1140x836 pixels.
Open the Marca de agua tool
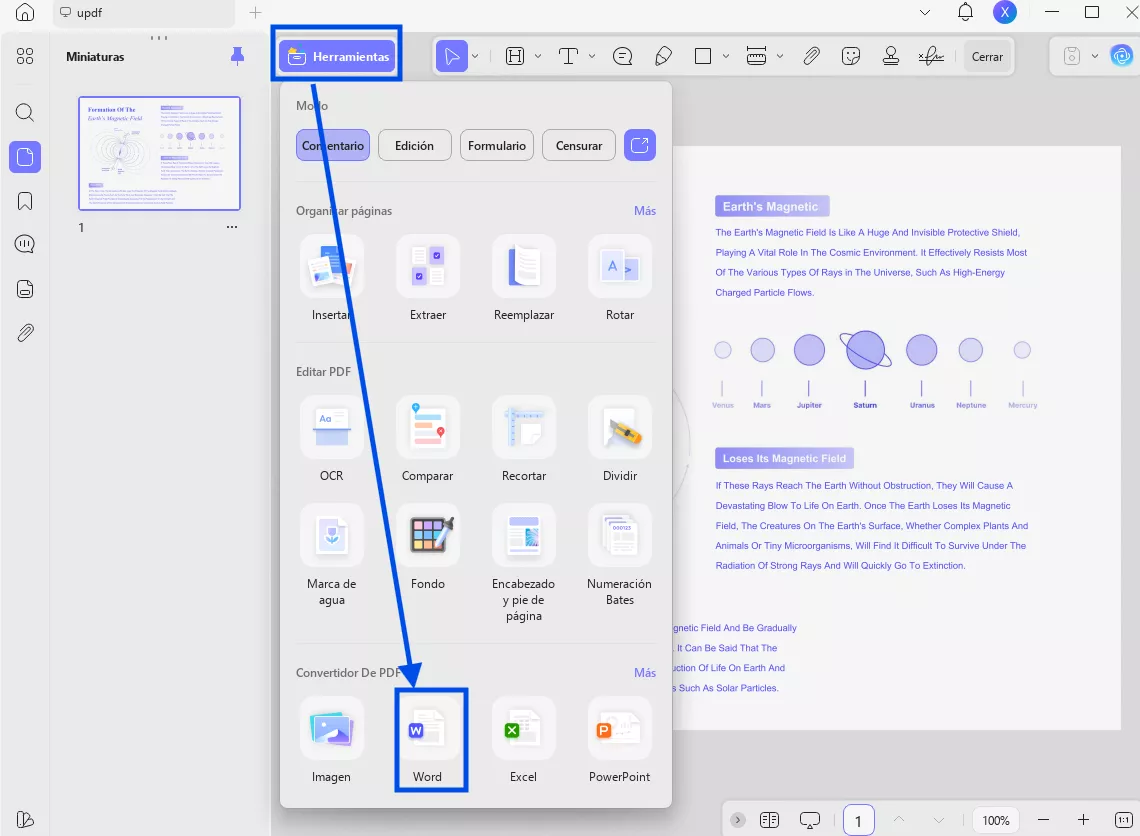(x=332, y=555)
